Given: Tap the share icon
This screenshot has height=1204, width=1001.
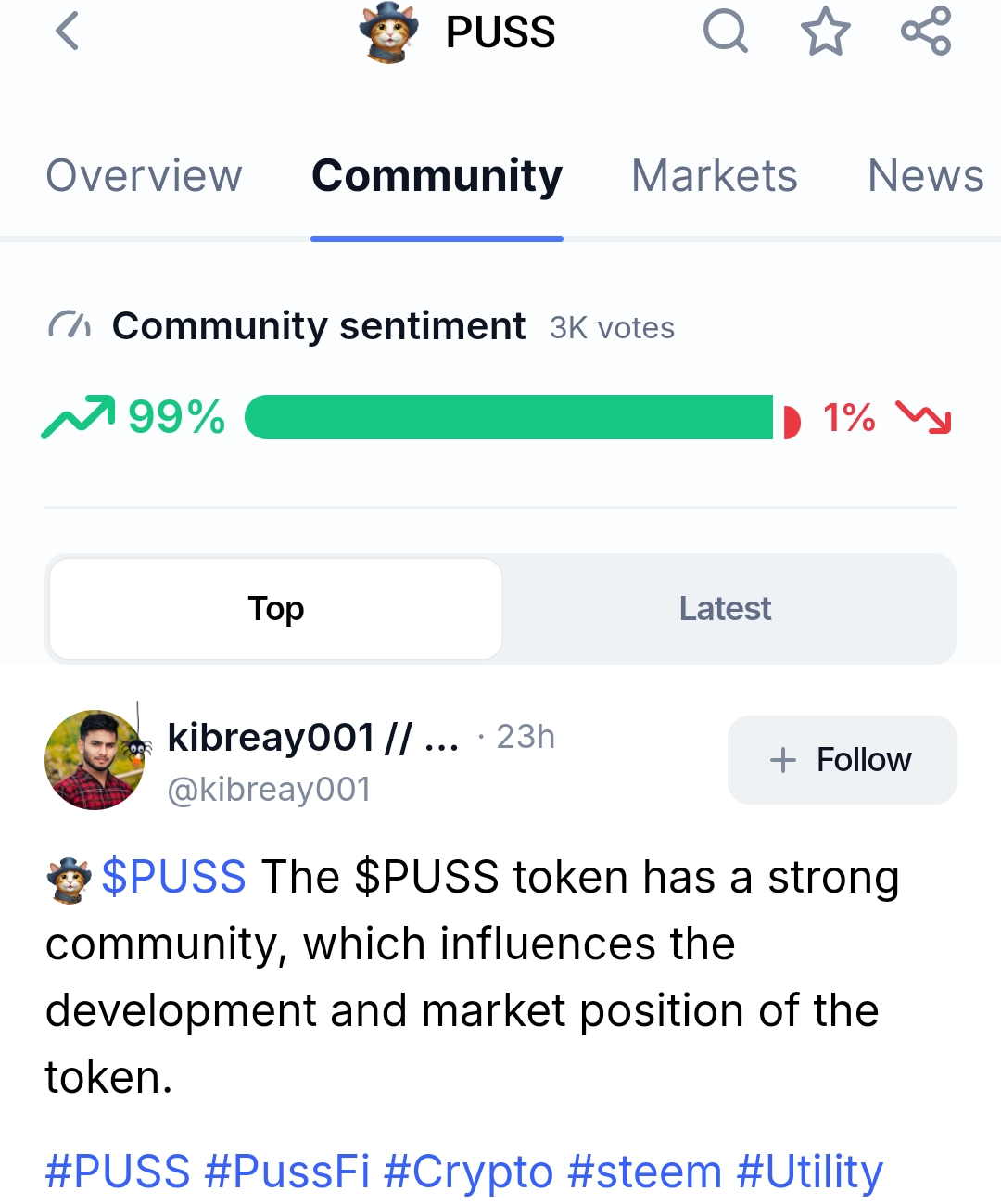Looking at the screenshot, I should [x=926, y=32].
